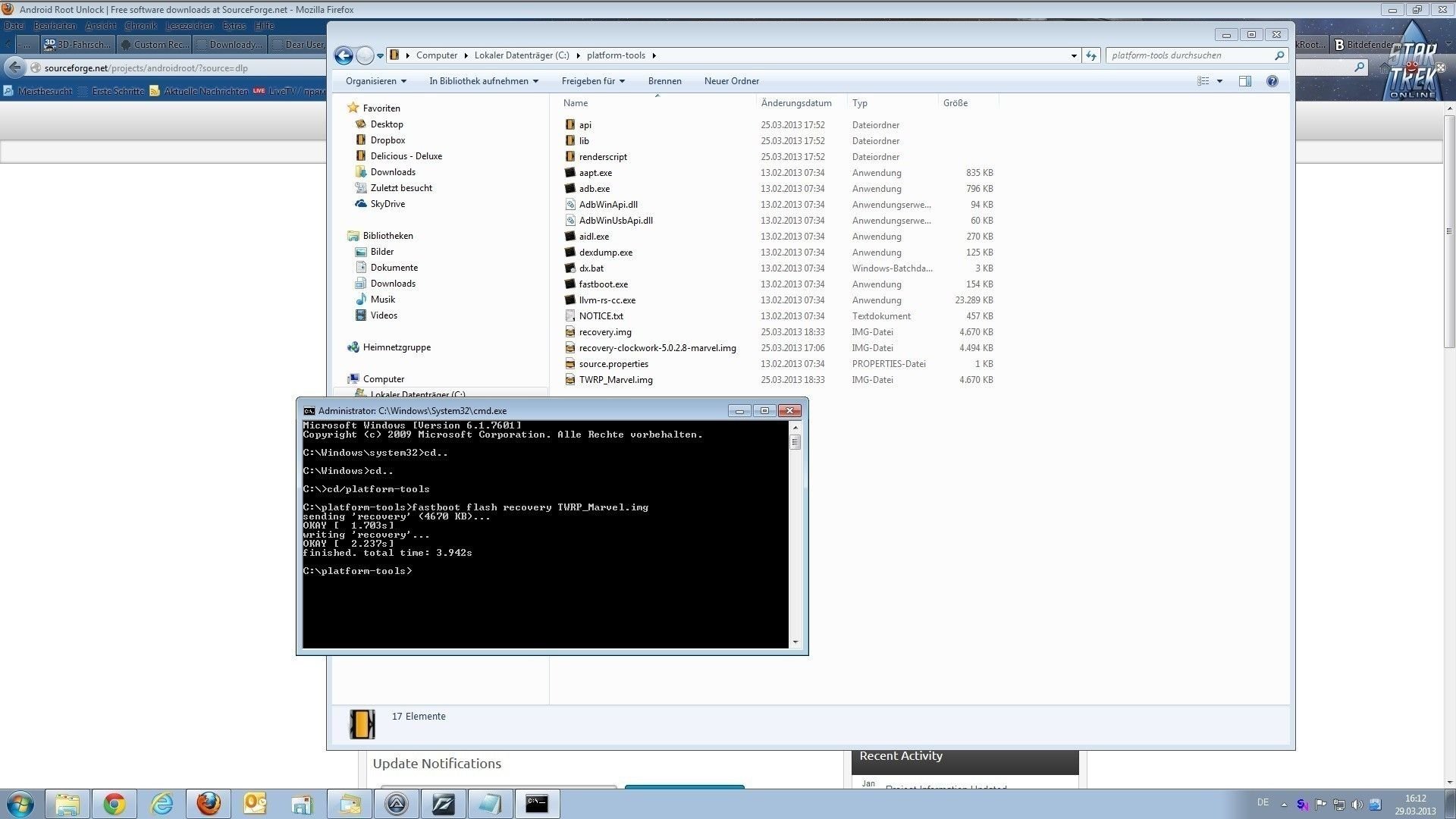This screenshot has height=819, width=1456.
Task: Click Lokaler Datenträger (C:) breadcrumb
Action: click(522, 55)
